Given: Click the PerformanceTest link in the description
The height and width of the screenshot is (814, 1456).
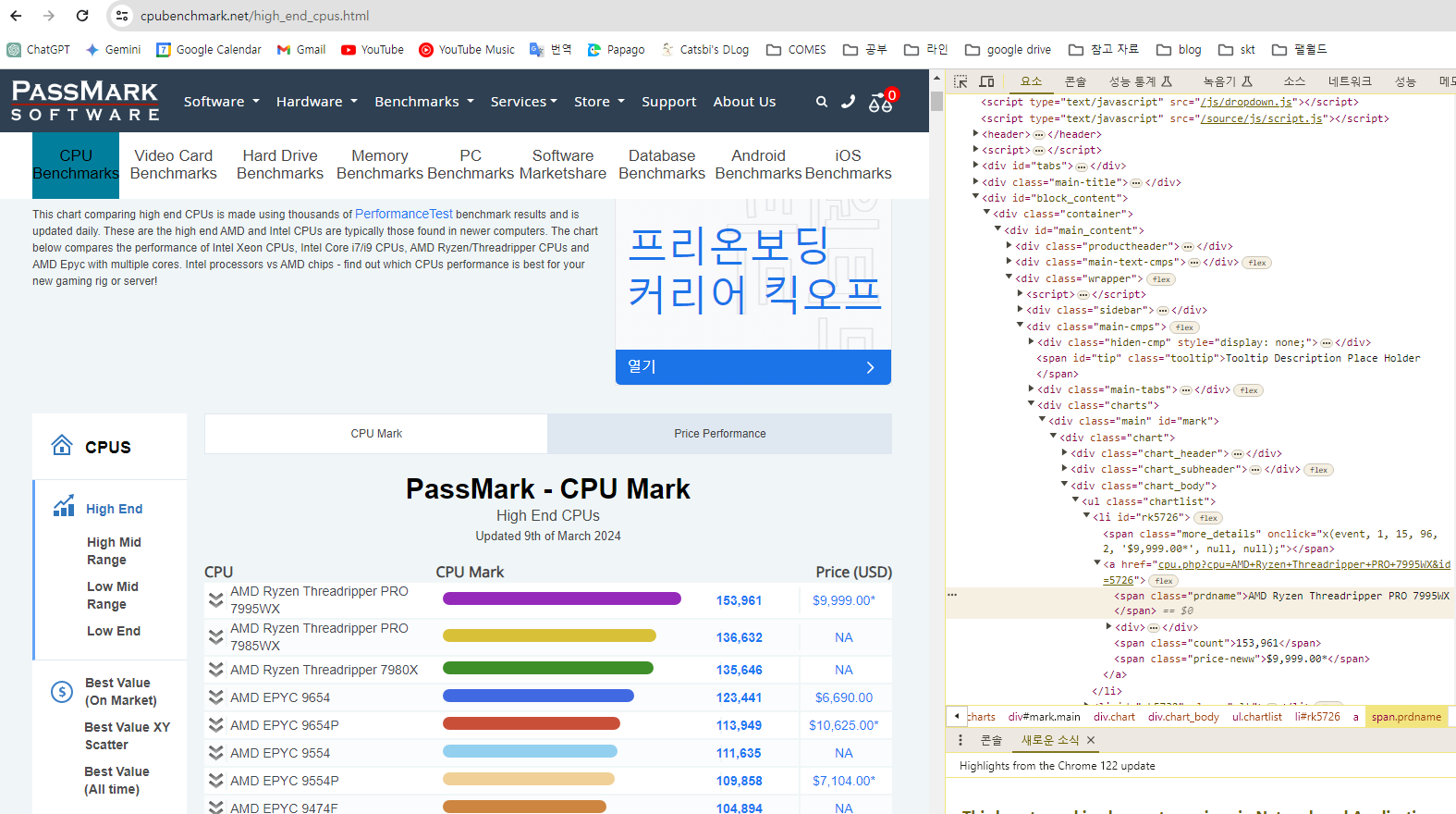Looking at the screenshot, I should coord(404,214).
